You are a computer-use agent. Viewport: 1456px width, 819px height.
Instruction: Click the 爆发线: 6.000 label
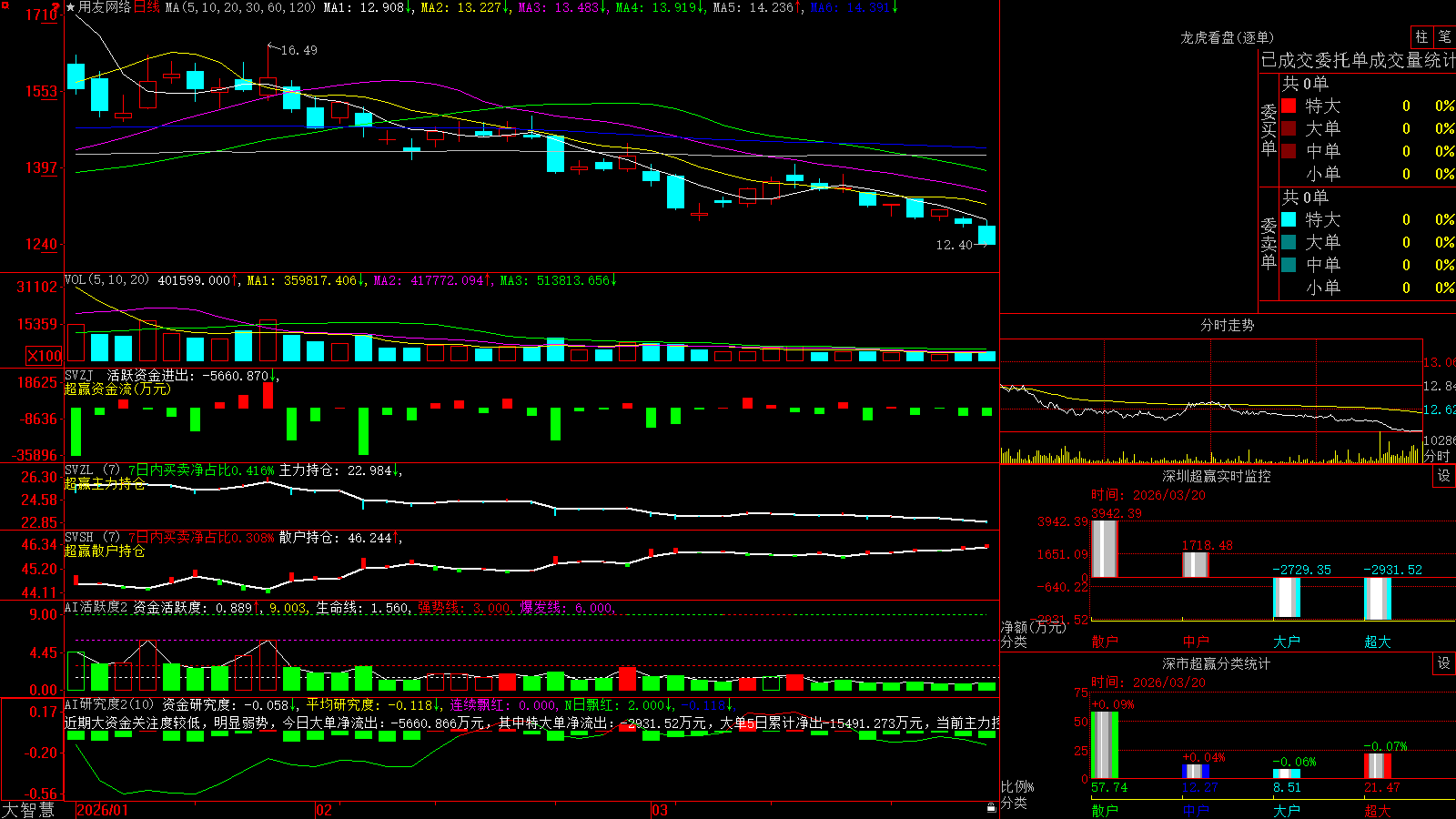568,607
